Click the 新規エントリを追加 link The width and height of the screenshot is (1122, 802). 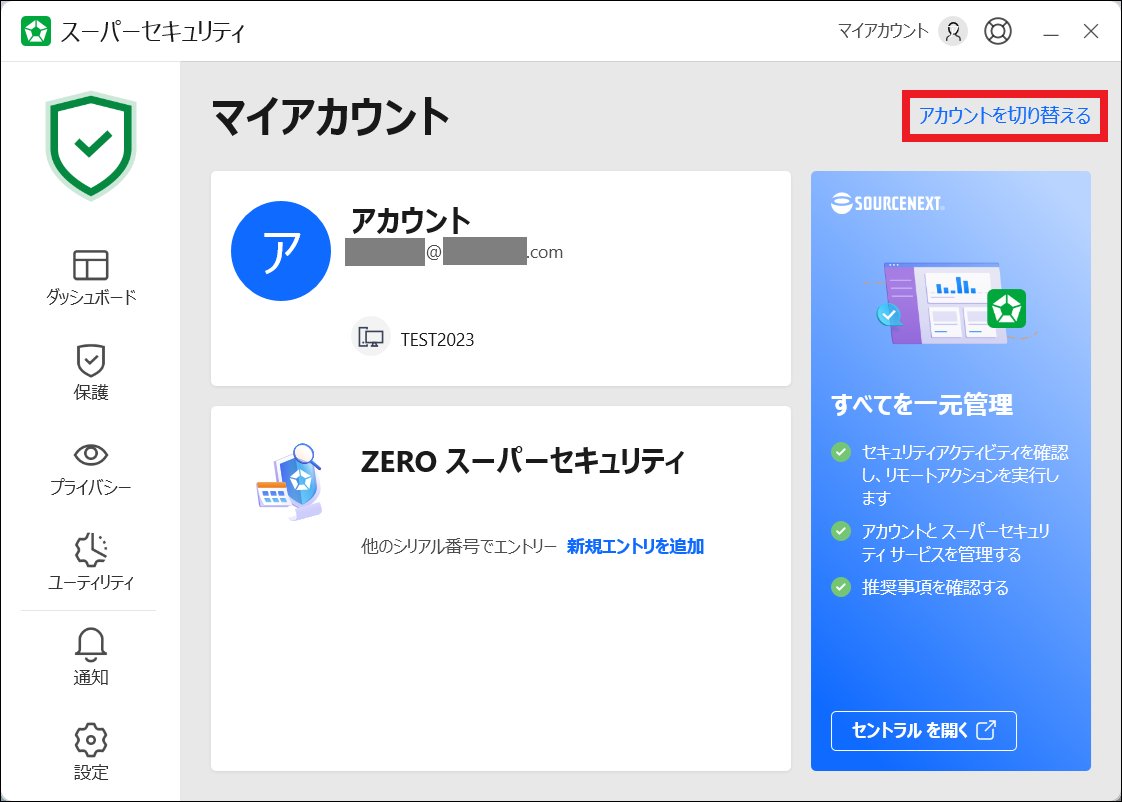[635, 547]
